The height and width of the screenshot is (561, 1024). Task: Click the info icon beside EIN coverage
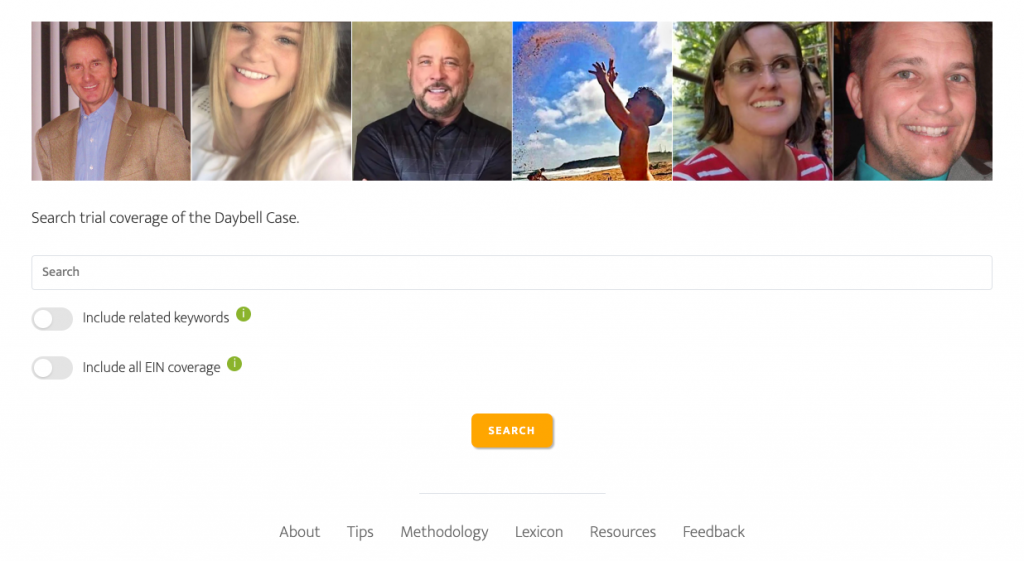234,364
